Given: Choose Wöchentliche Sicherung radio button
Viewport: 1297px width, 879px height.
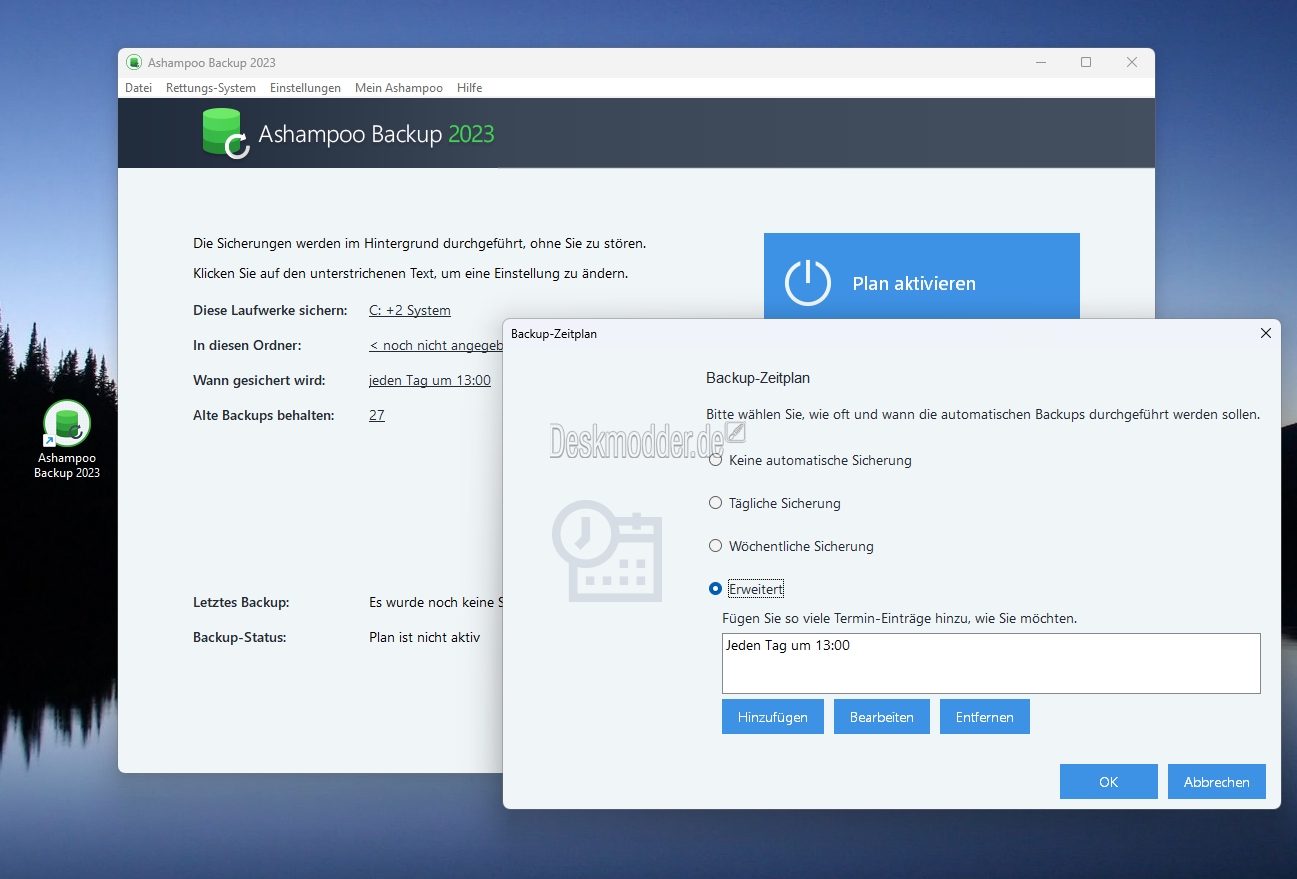Looking at the screenshot, I should pos(715,546).
